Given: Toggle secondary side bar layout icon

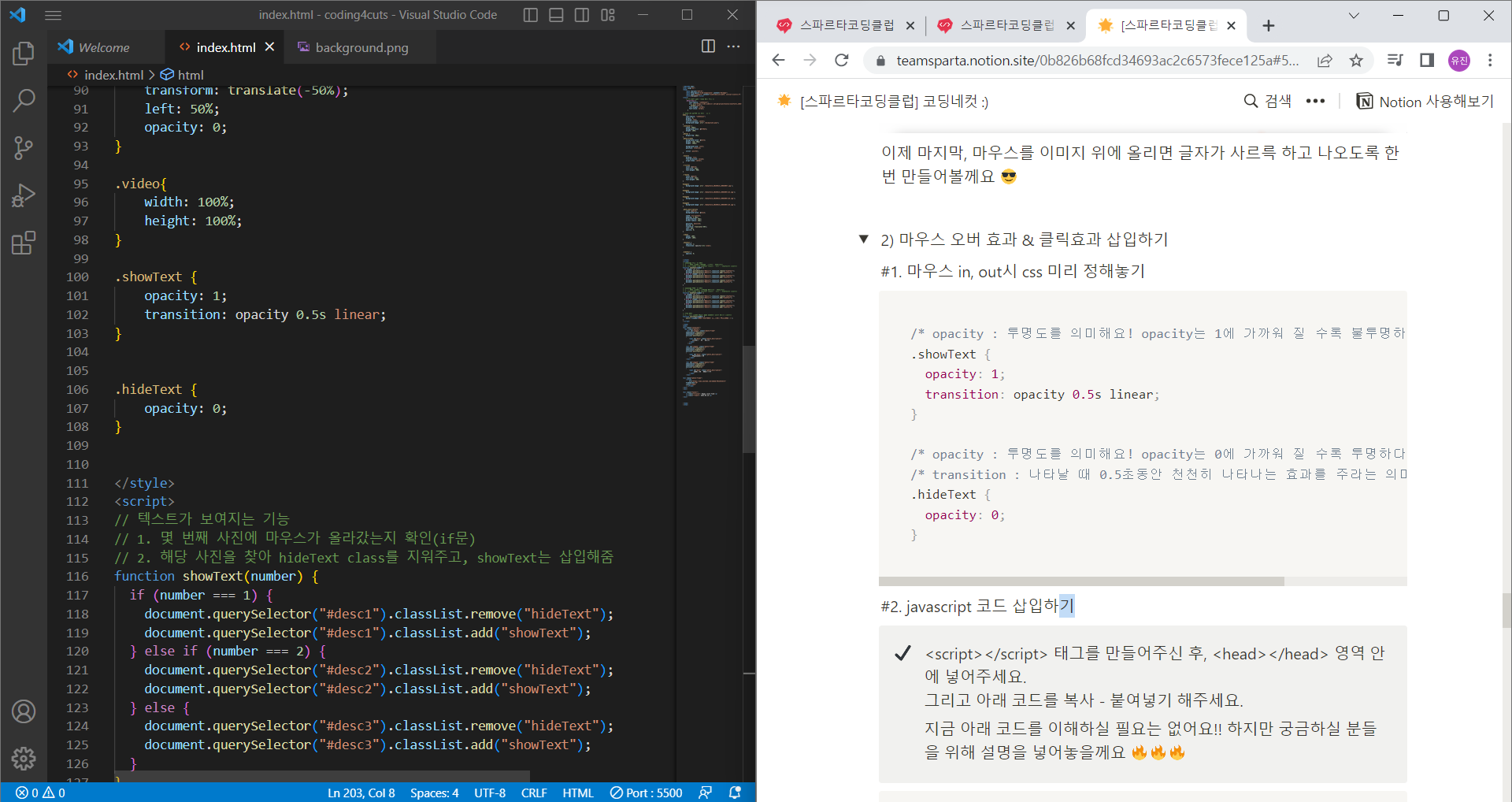Looking at the screenshot, I should coord(582,15).
